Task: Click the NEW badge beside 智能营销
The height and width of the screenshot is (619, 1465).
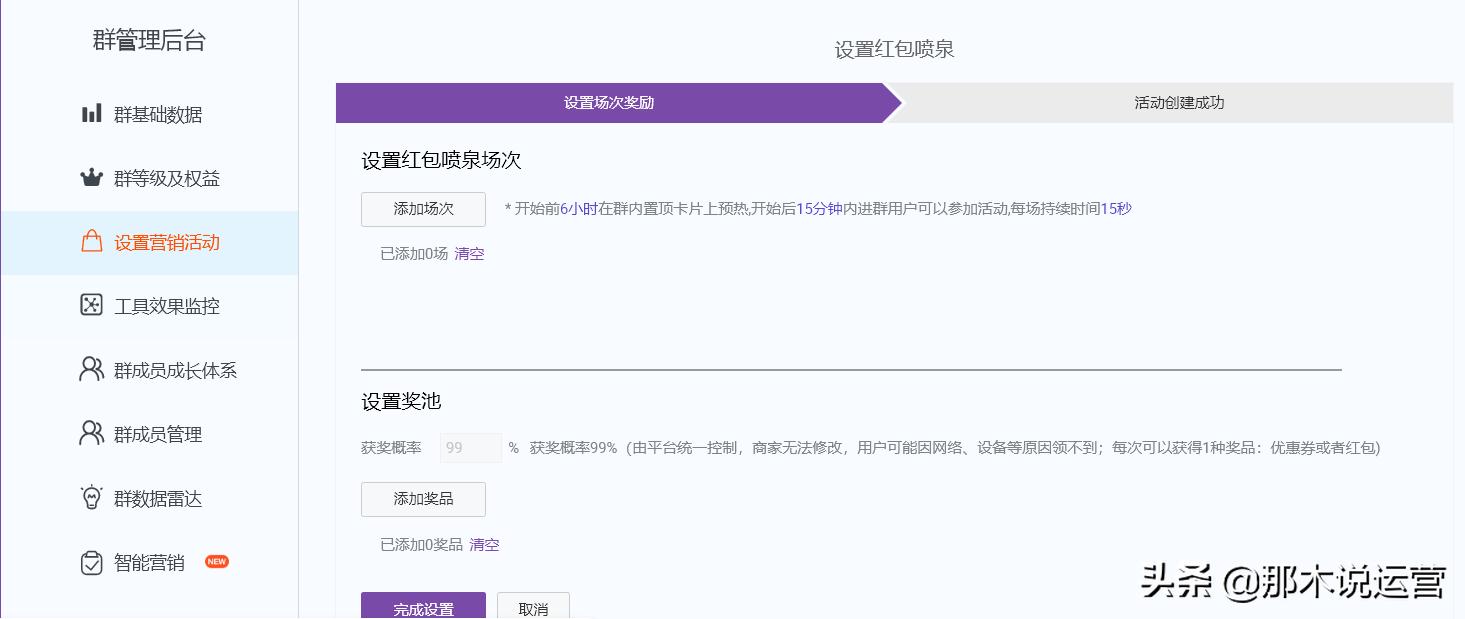Action: 216,562
